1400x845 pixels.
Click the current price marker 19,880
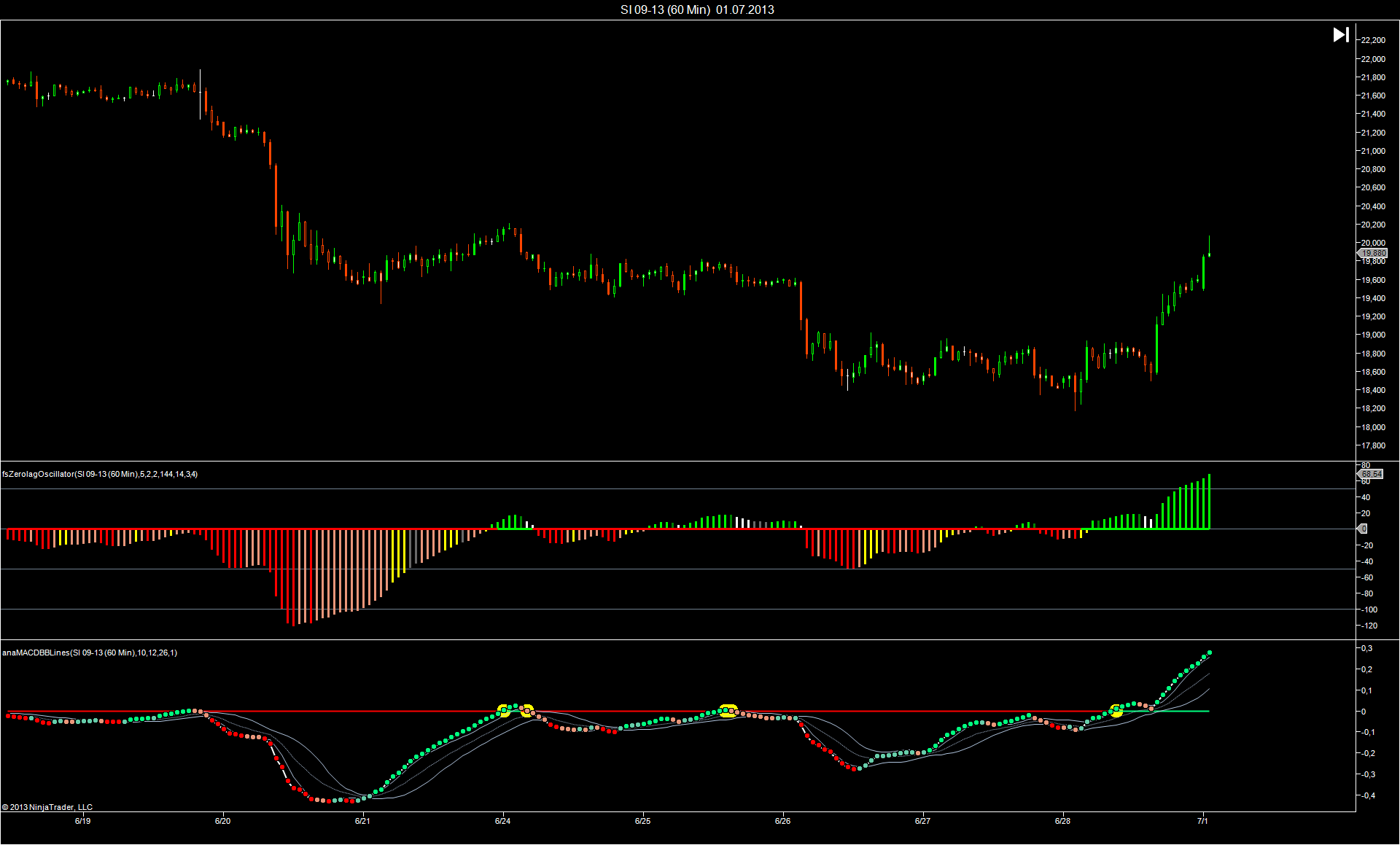coord(1374,253)
